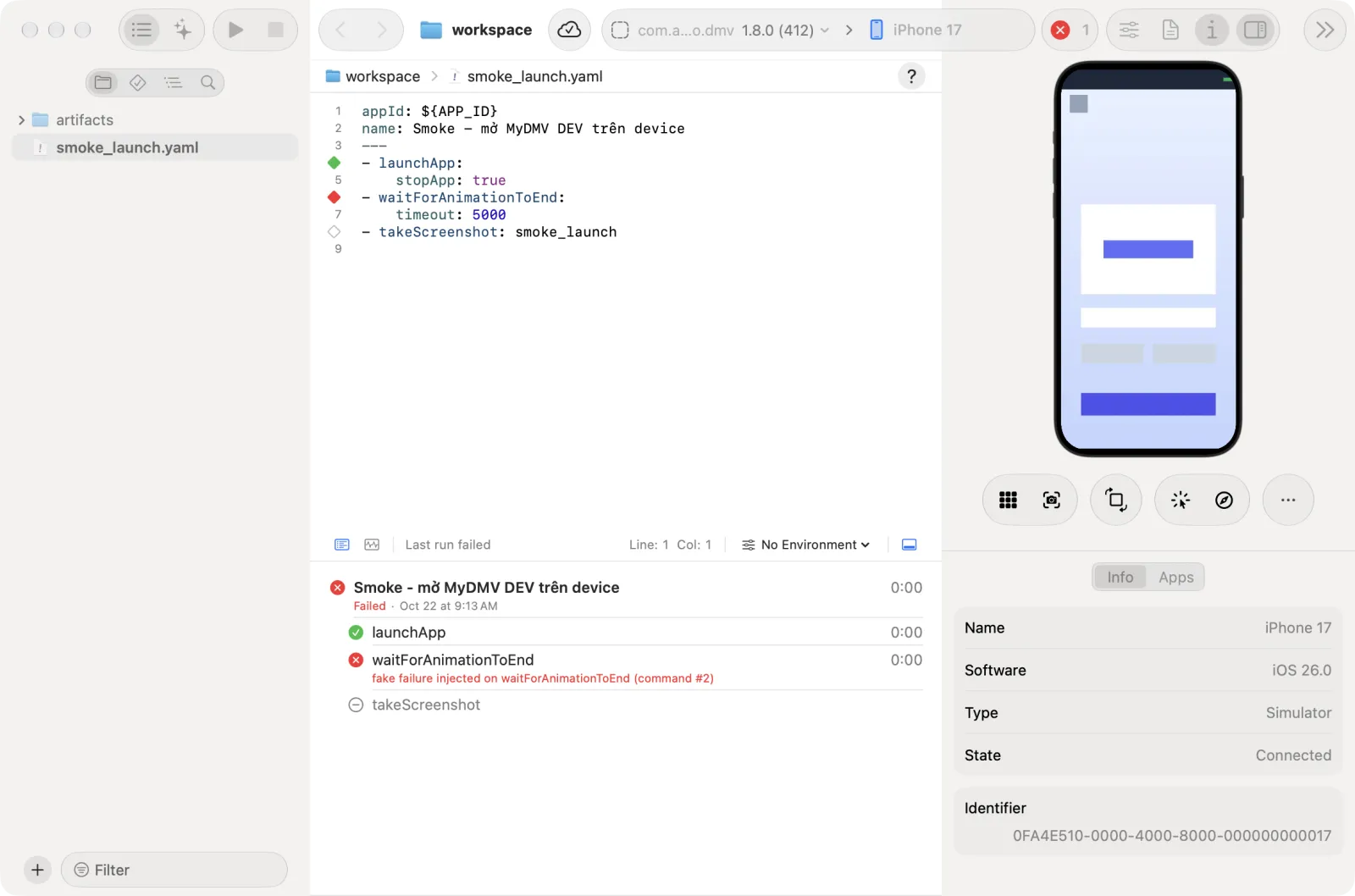
Task: Activate the tap inspector tool
Action: [x=1180, y=500]
